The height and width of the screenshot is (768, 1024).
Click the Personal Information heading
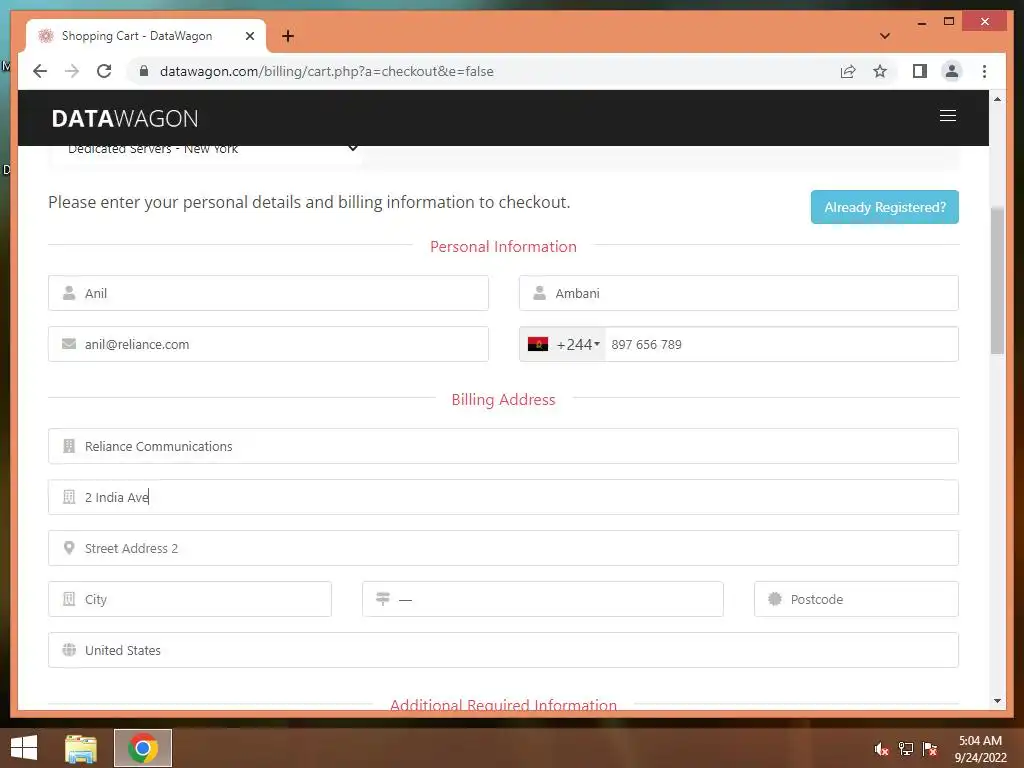coord(503,246)
